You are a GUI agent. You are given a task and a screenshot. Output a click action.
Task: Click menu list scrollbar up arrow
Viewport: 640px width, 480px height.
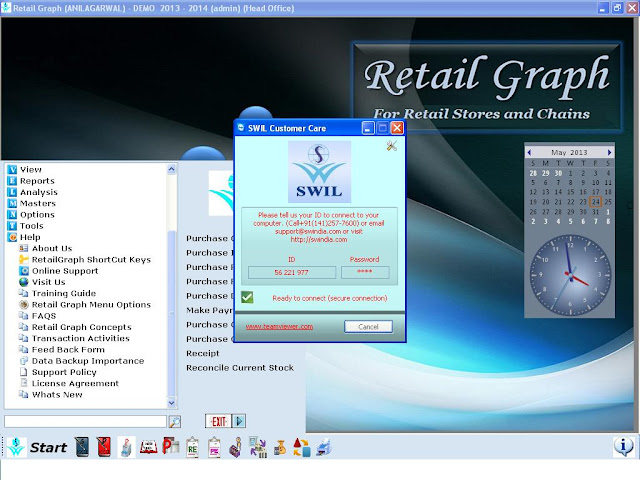[x=171, y=169]
